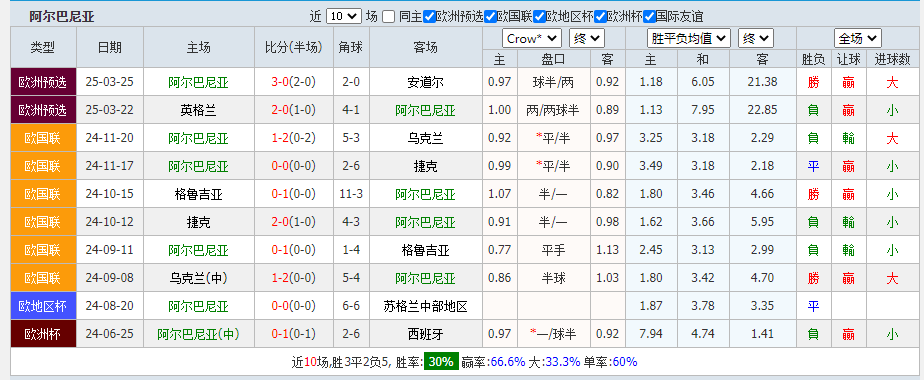This screenshot has width=924, height=380.
Task: Open away team 乌克兰 in the 24-11-20 row
Action: [x=425, y=138]
